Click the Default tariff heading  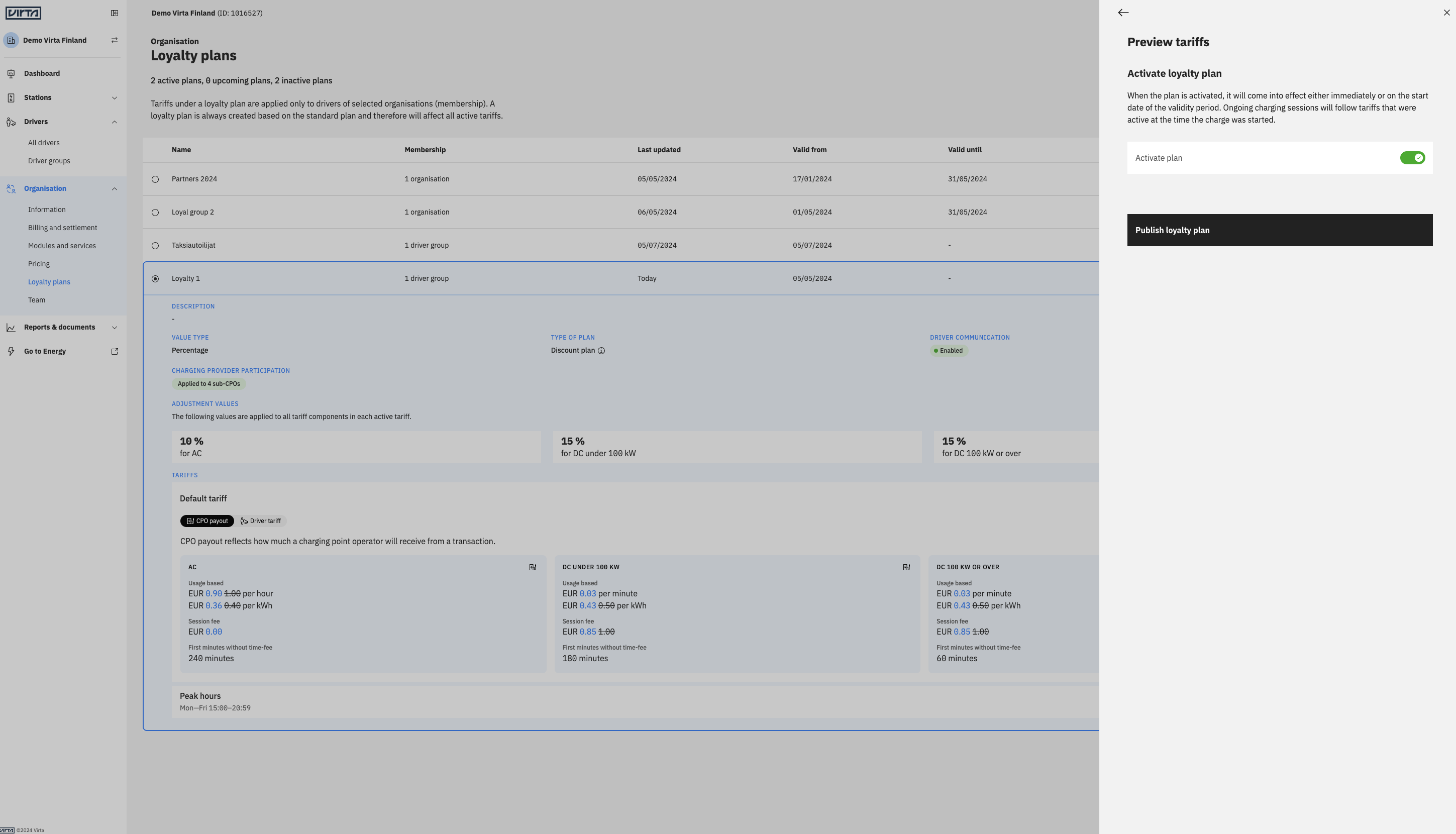pyautogui.click(x=203, y=498)
